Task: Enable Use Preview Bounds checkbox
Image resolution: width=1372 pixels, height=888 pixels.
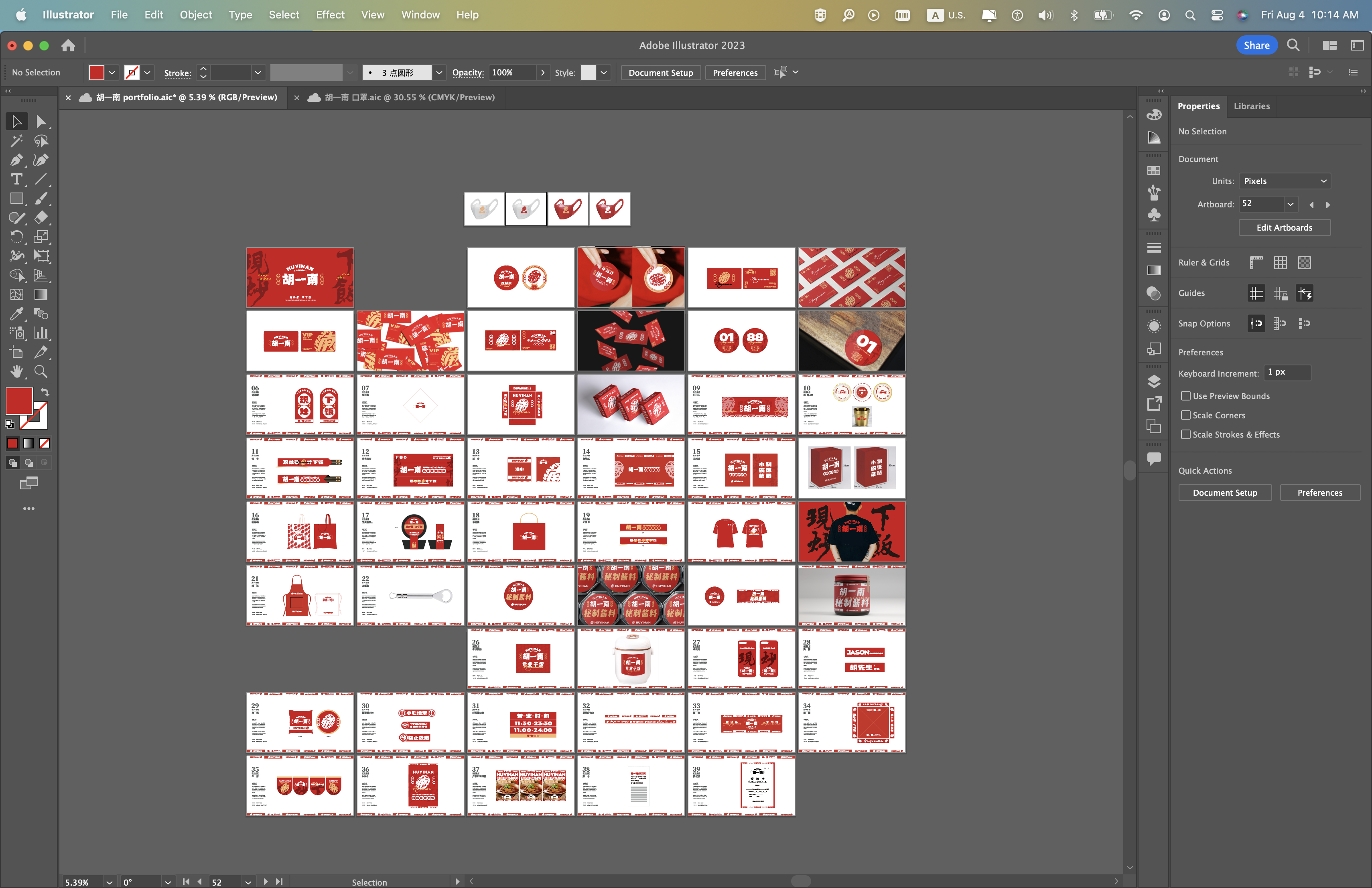Action: pyautogui.click(x=1186, y=396)
